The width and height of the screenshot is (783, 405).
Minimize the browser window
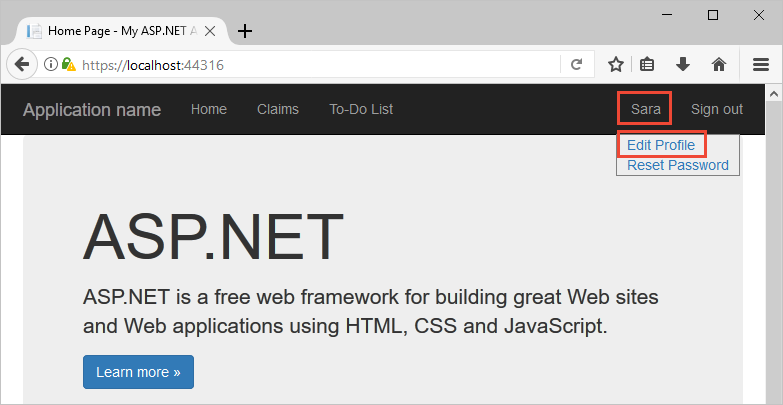pos(667,15)
